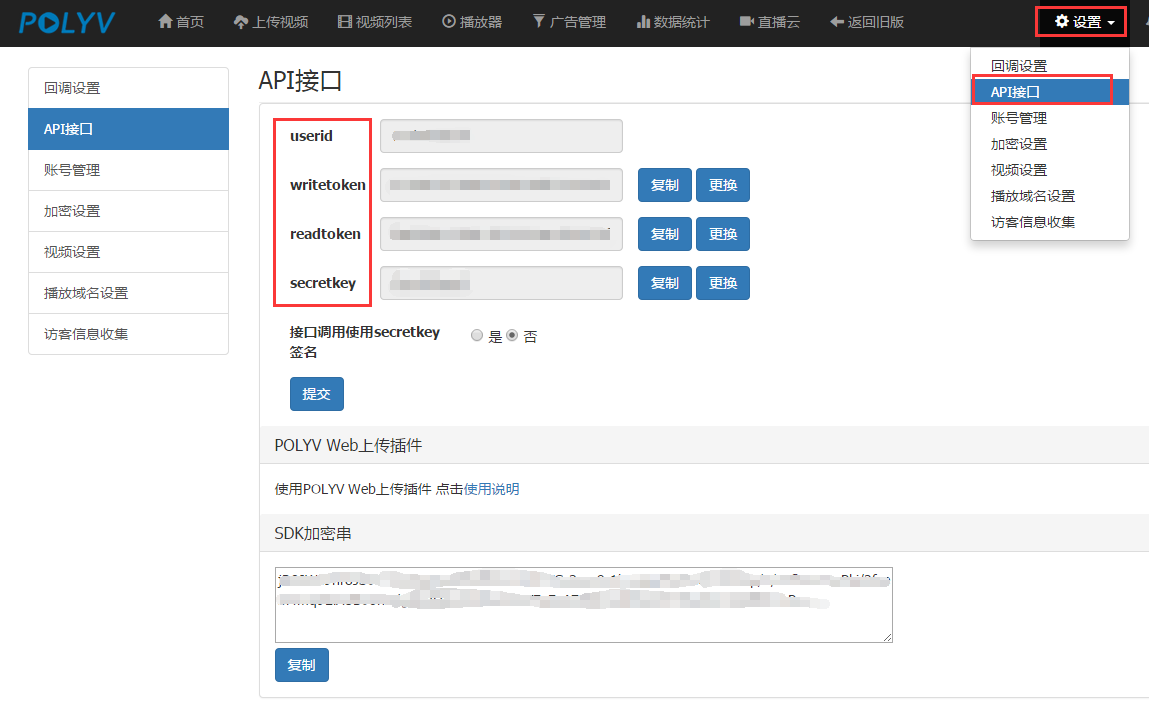Open the 使用说明 link
The image size is (1149, 707).
(x=492, y=489)
